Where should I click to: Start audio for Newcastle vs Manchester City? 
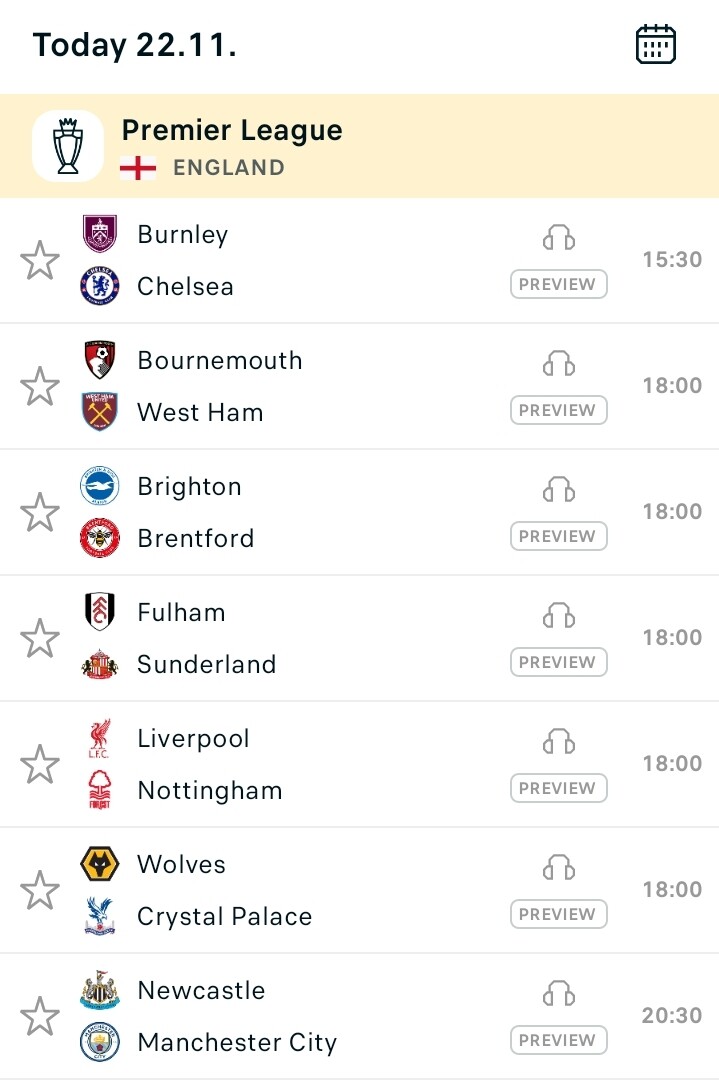[558, 993]
